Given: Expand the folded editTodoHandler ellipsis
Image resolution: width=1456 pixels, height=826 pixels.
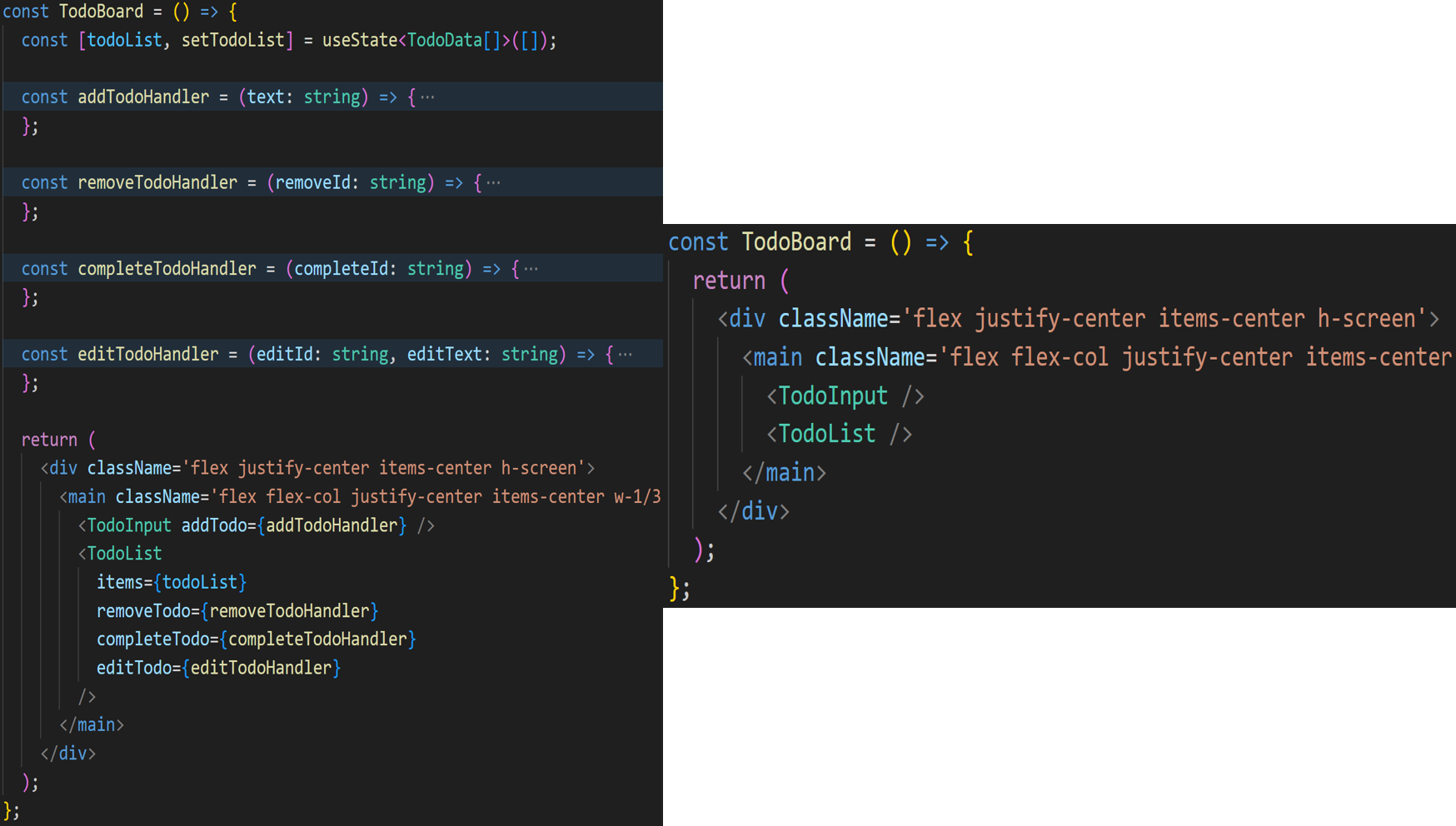Looking at the screenshot, I should click(x=625, y=355).
